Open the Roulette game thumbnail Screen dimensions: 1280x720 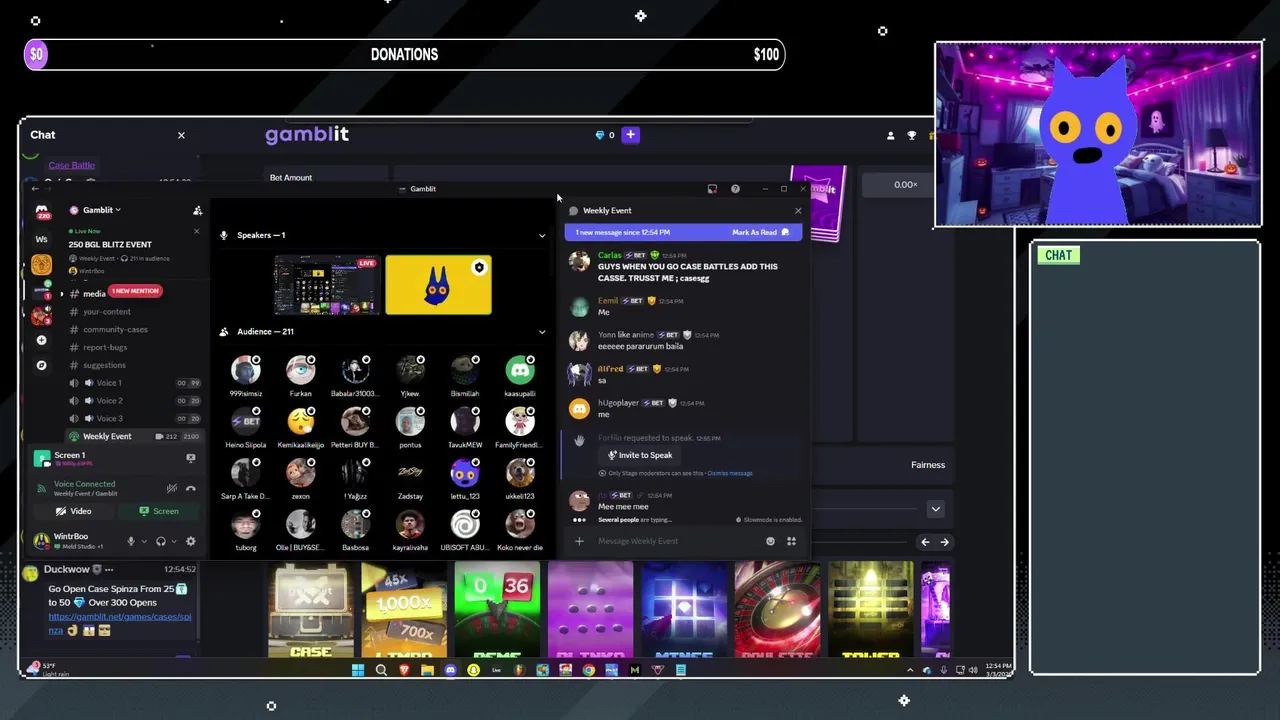tap(777, 610)
